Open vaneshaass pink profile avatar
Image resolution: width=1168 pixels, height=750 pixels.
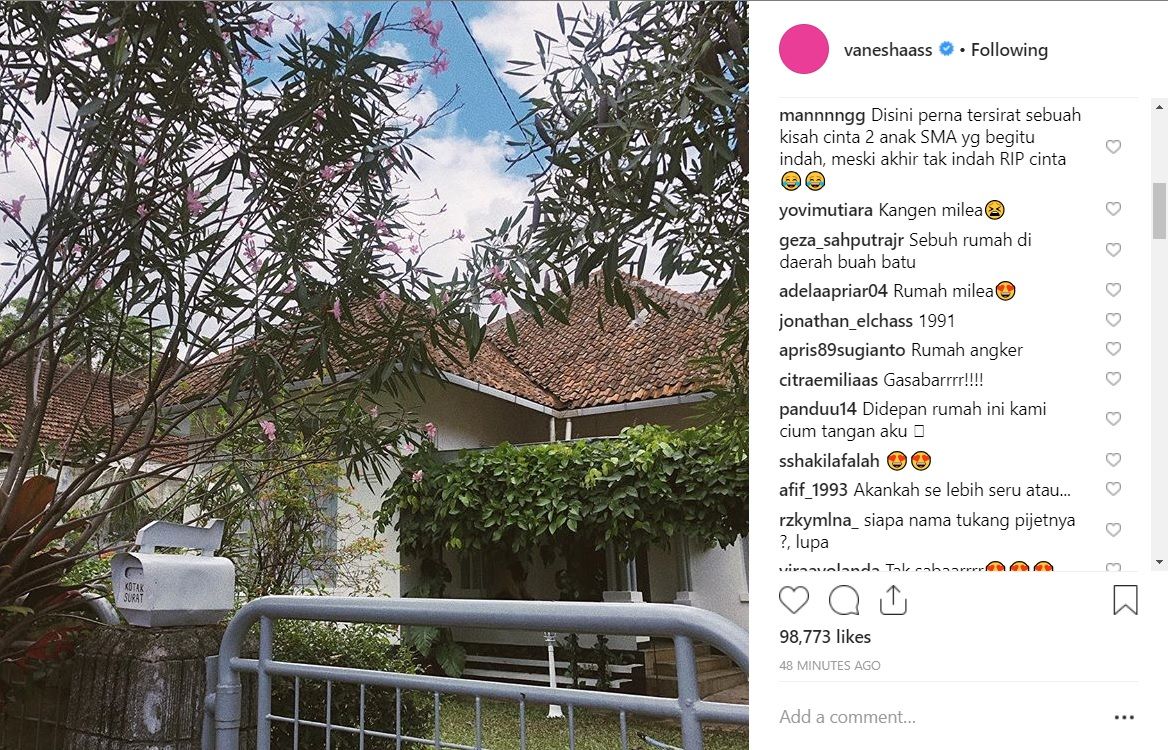coord(804,49)
